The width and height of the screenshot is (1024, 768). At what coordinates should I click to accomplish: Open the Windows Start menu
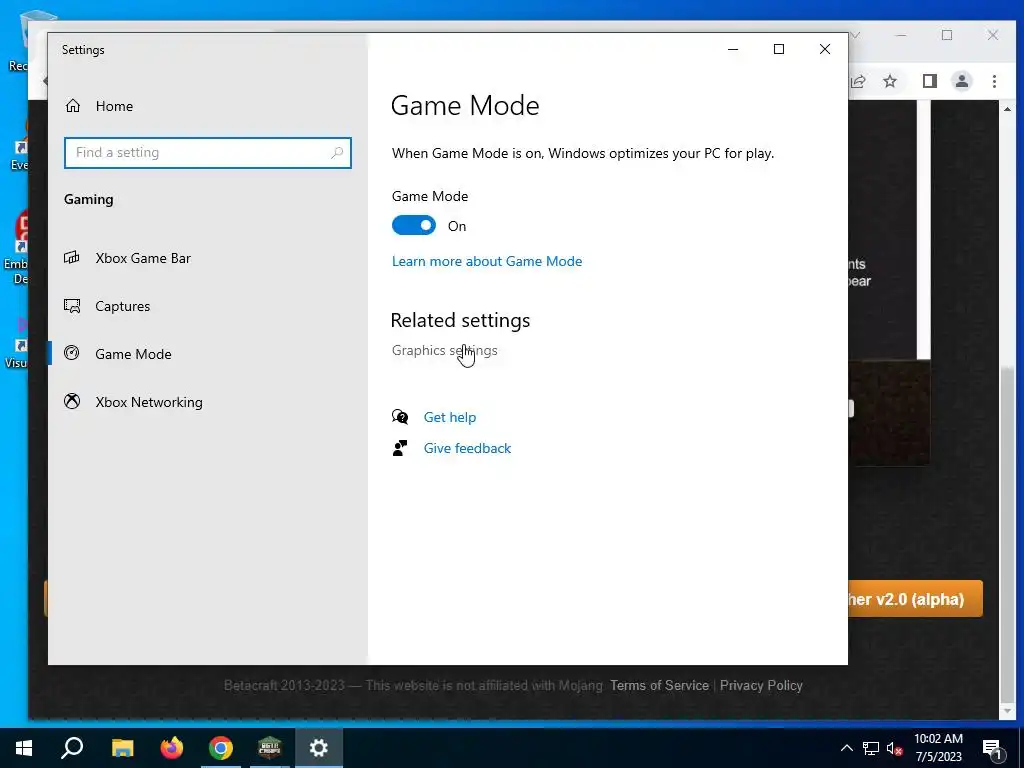click(24, 748)
